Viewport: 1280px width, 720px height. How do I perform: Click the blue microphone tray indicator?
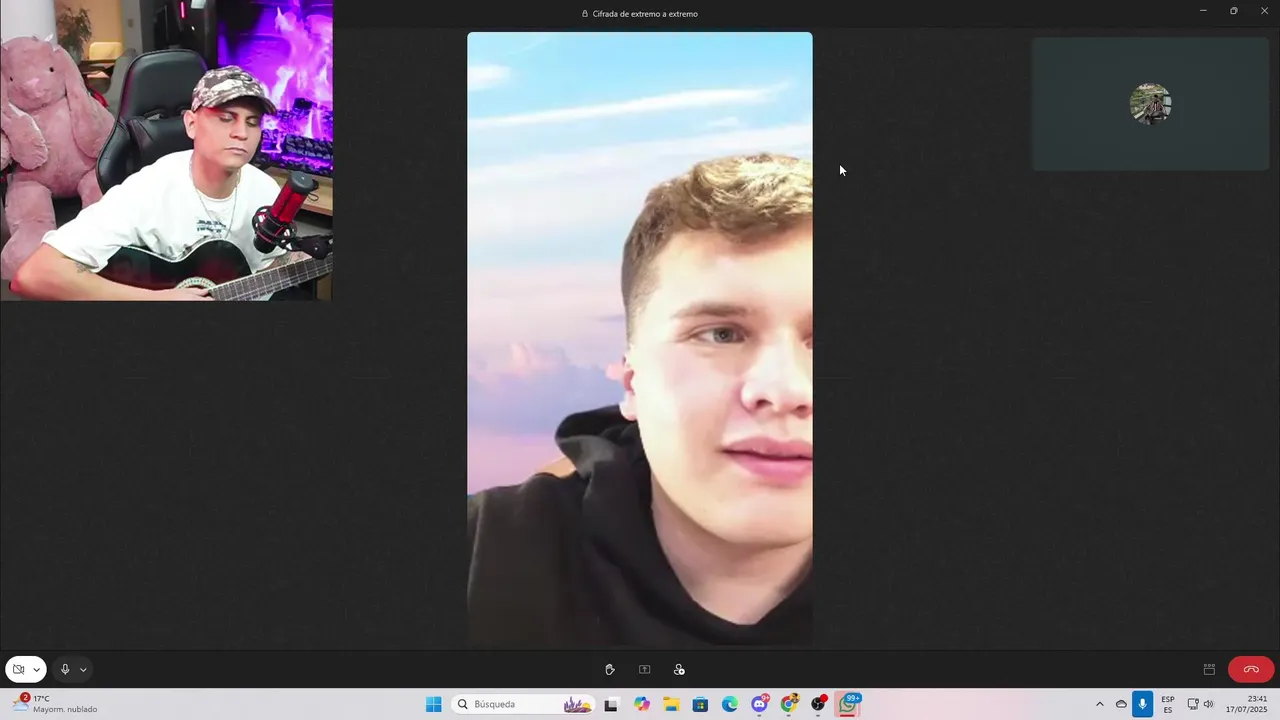(1142, 704)
